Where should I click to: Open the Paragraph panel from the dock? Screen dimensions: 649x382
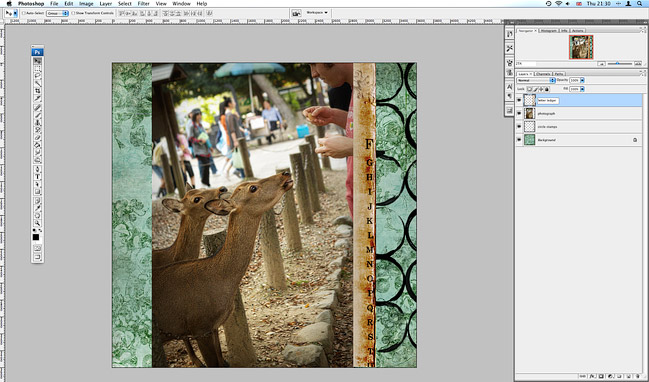(x=510, y=96)
